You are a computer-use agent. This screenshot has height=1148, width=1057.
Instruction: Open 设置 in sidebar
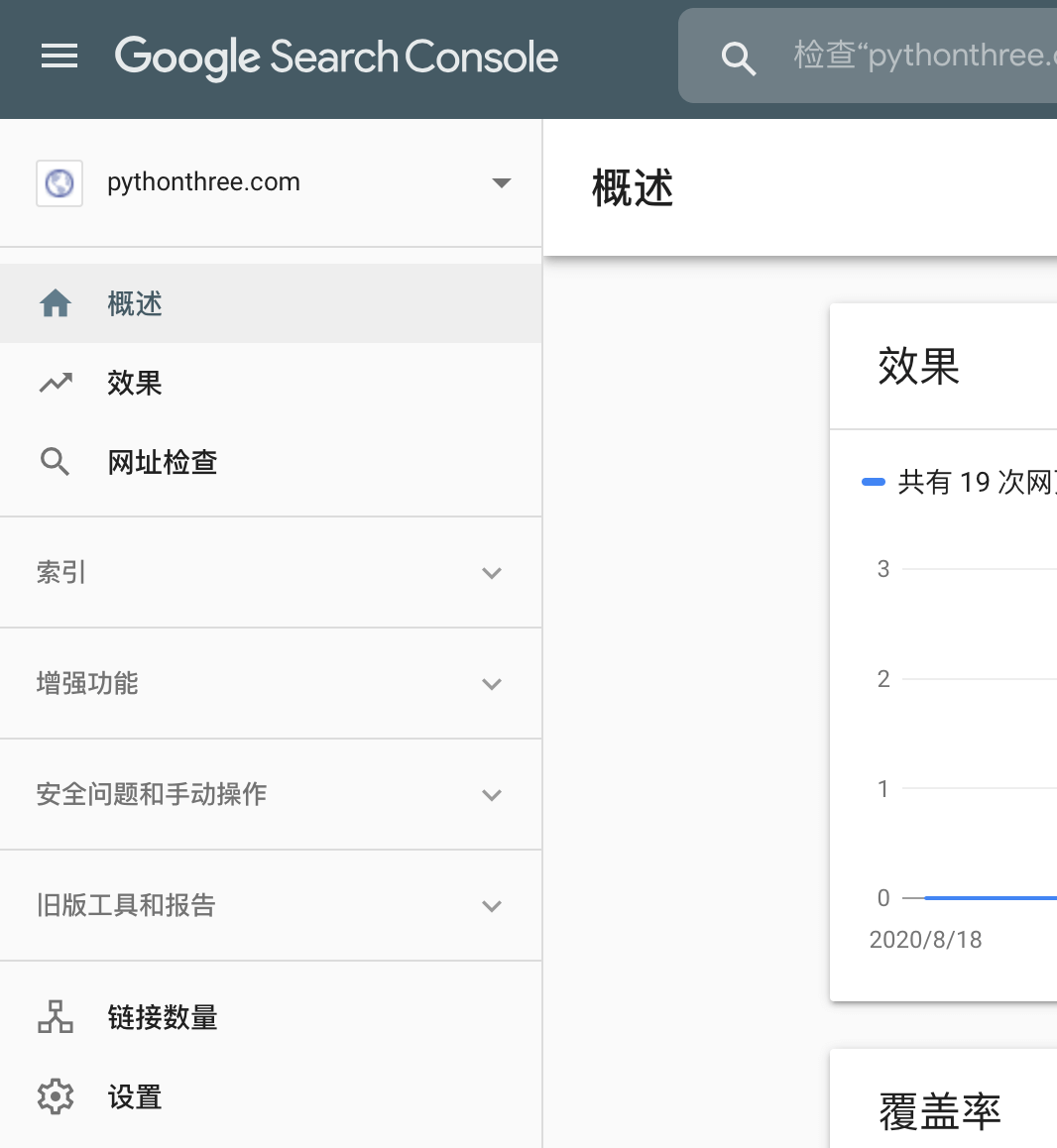[x=271, y=1096]
